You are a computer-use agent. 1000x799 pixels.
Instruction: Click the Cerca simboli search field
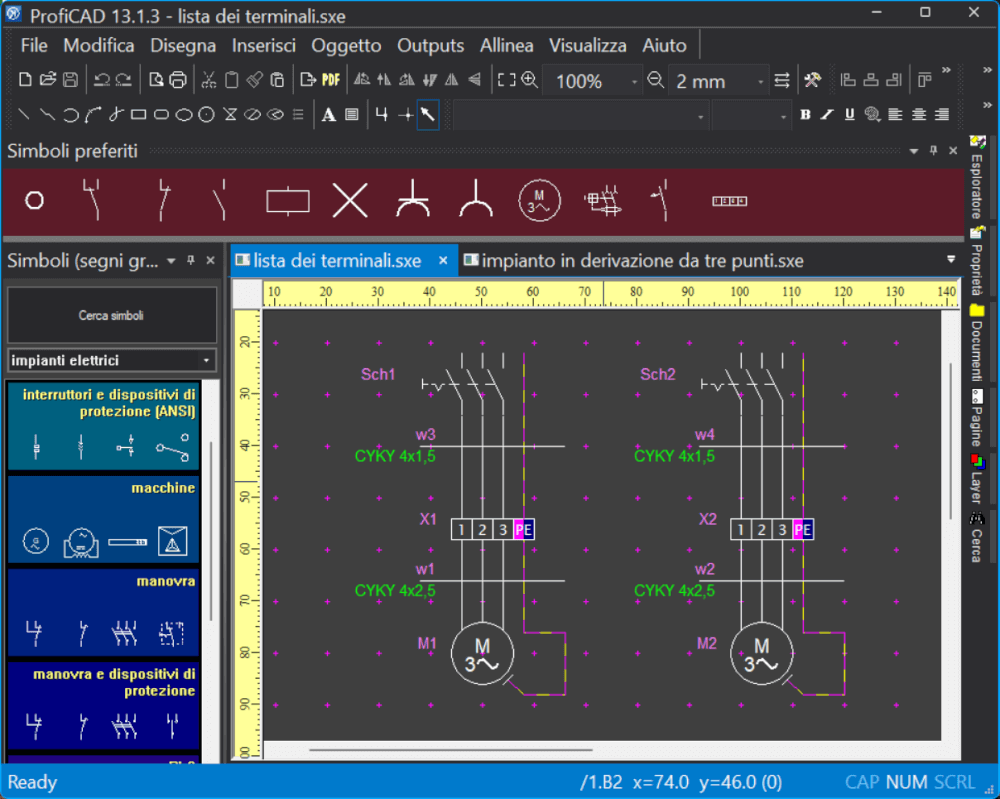[112, 315]
